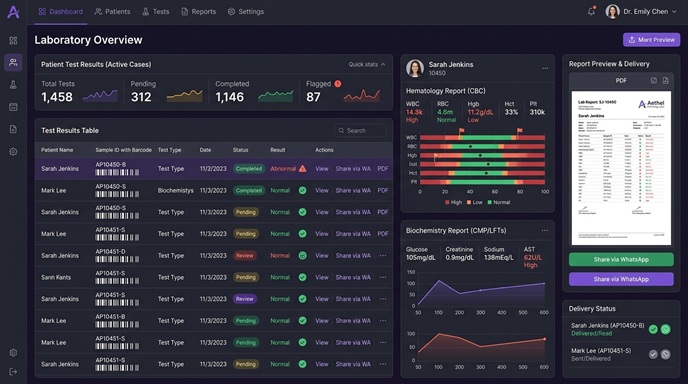Click the first PDF preview toolbar icon
688x384 pixels.
654,80
